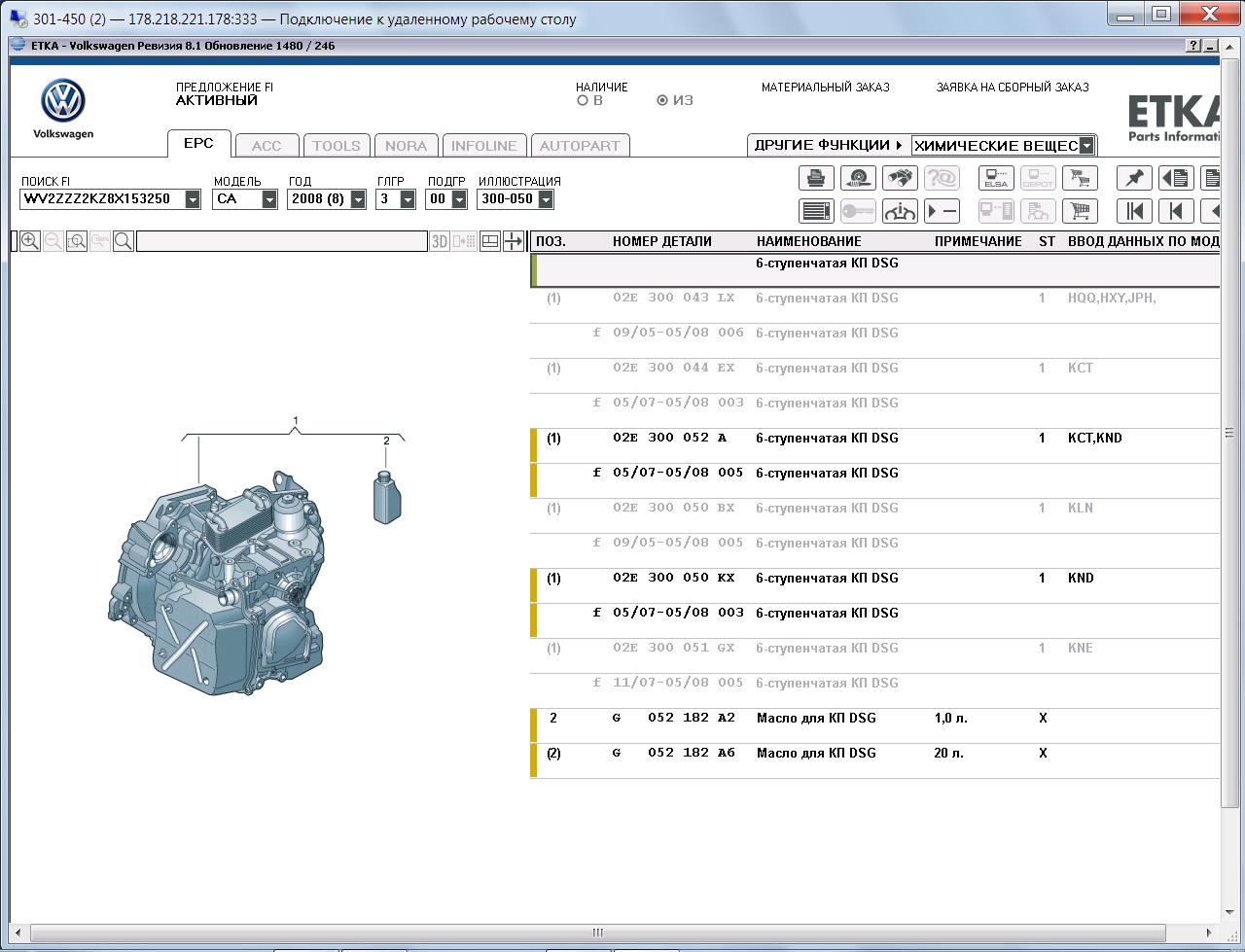Image resolution: width=1245 pixels, height=952 pixels.
Task: Click the page with left arrow icon
Action: point(1176,178)
